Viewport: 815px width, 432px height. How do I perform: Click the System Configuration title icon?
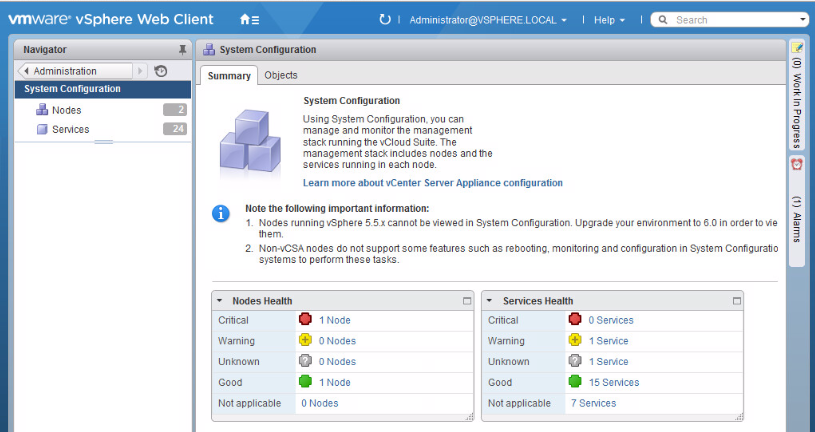click(209, 50)
